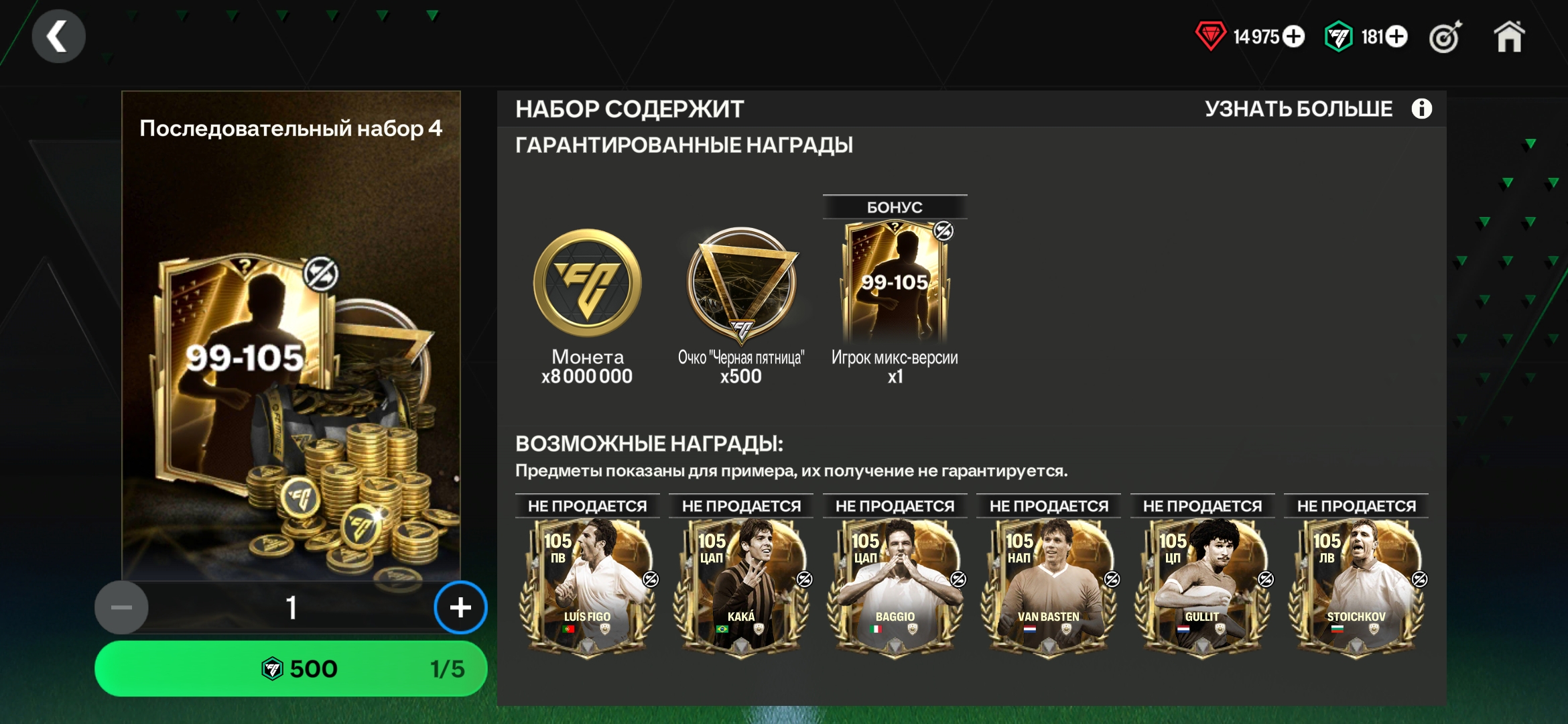Image resolution: width=1568 pixels, height=724 pixels.
Task: Add more red gems with plus icon
Action: [x=1293, y=37]
